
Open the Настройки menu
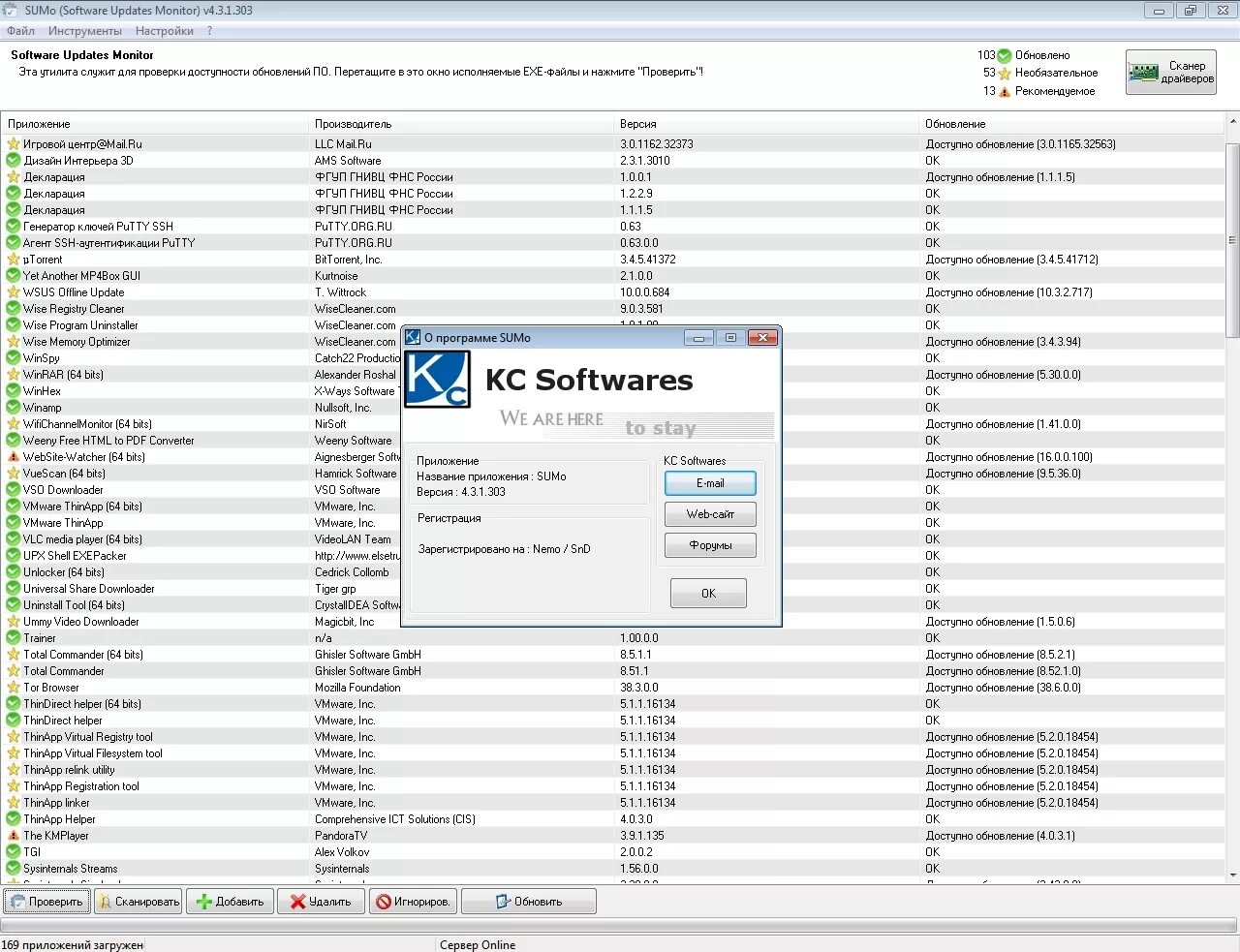pos(165,31)
